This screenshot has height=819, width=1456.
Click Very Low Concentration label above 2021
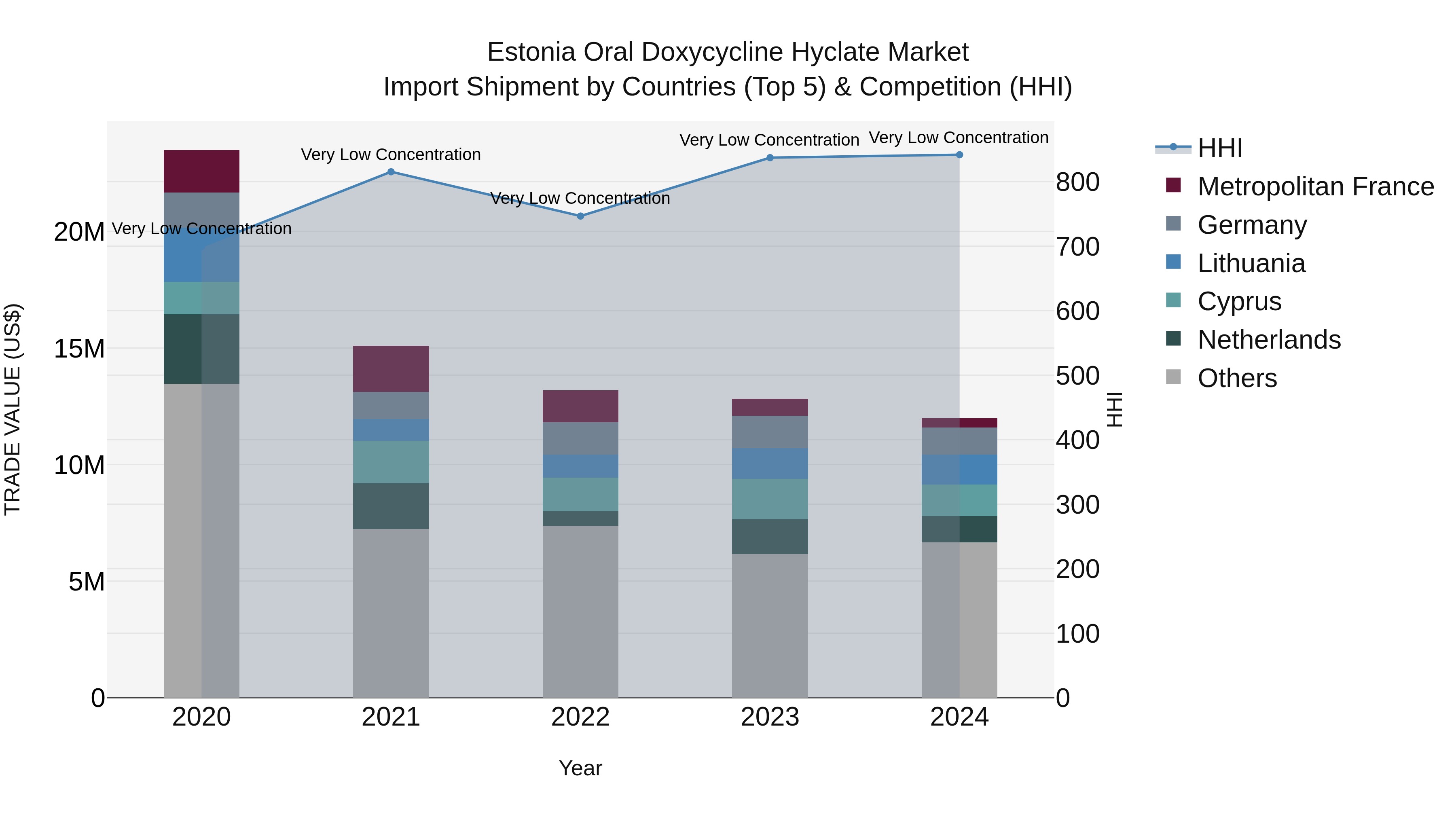coord(391,154)
